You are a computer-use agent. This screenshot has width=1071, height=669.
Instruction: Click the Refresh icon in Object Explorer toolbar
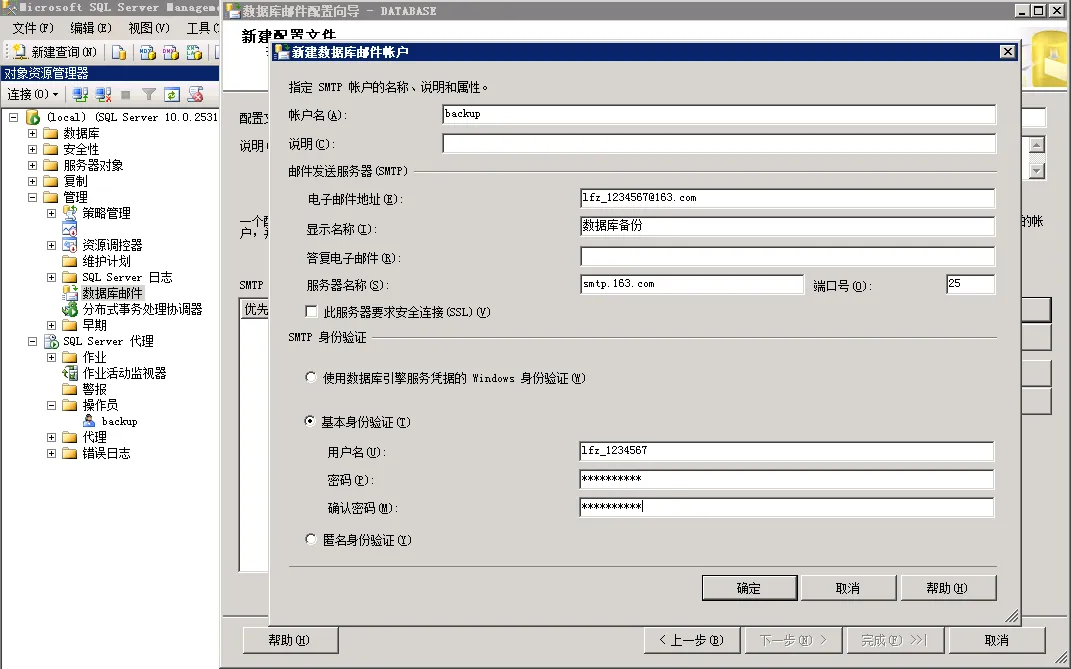click(x=172, y=94)
